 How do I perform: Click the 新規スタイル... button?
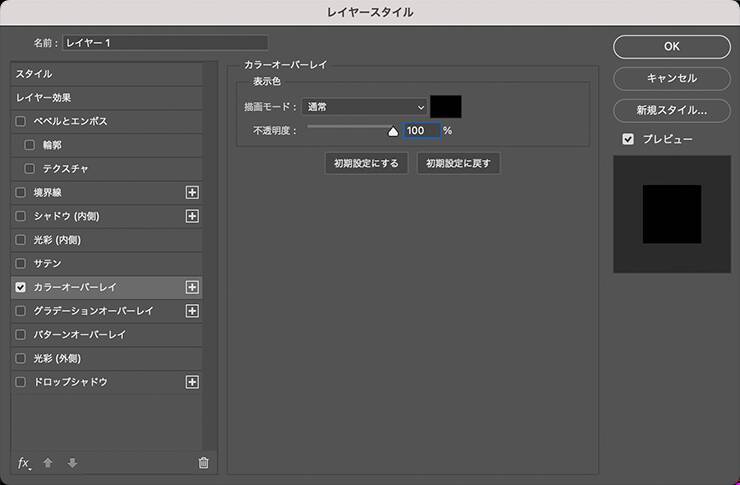click(x=671, y=110)
